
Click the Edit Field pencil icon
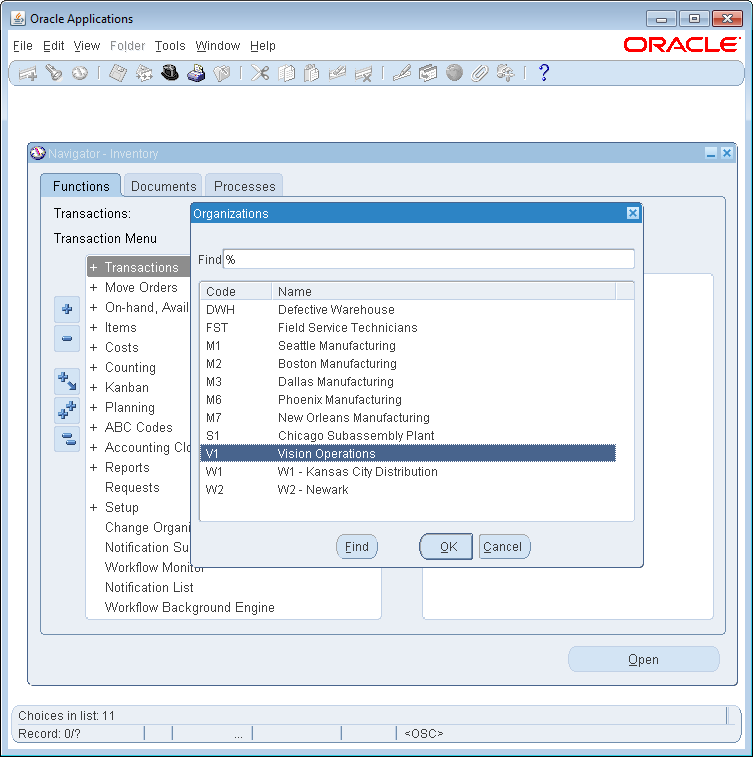(x=402, y=73)
